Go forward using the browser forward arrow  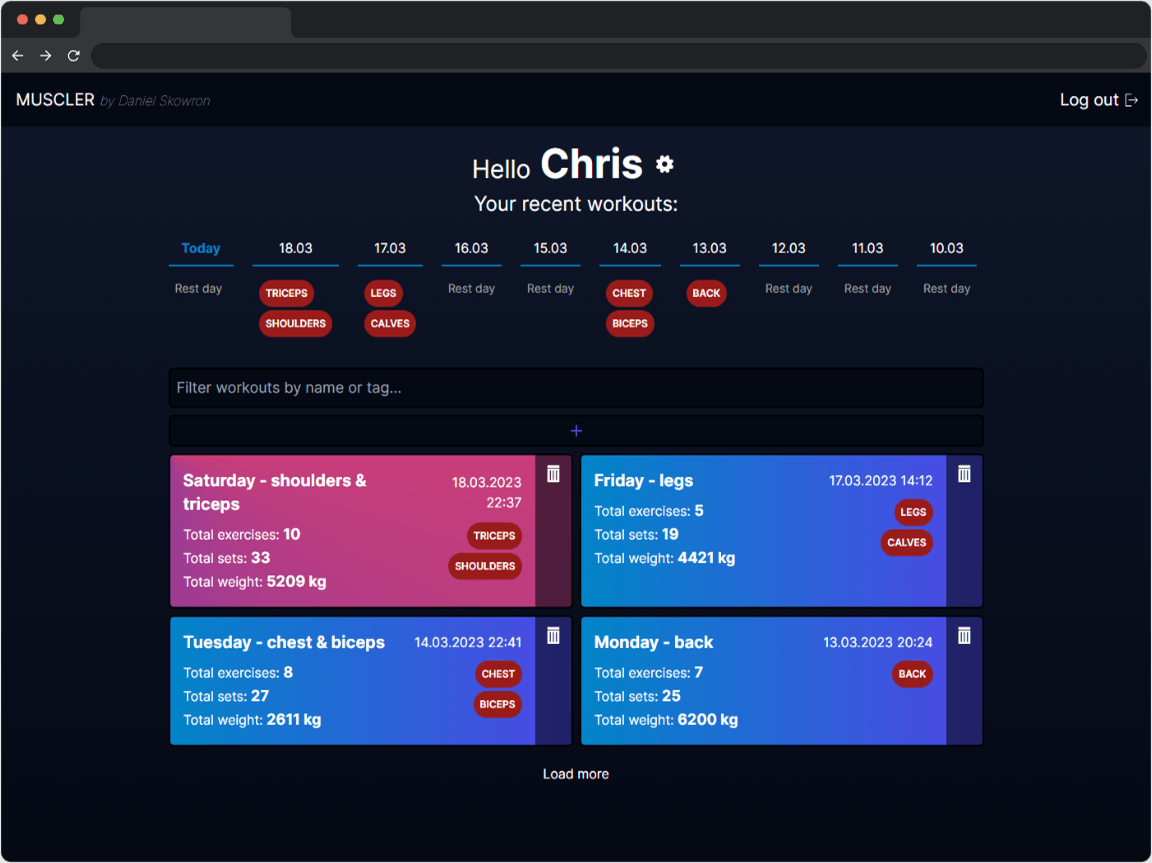pos(45,56)
